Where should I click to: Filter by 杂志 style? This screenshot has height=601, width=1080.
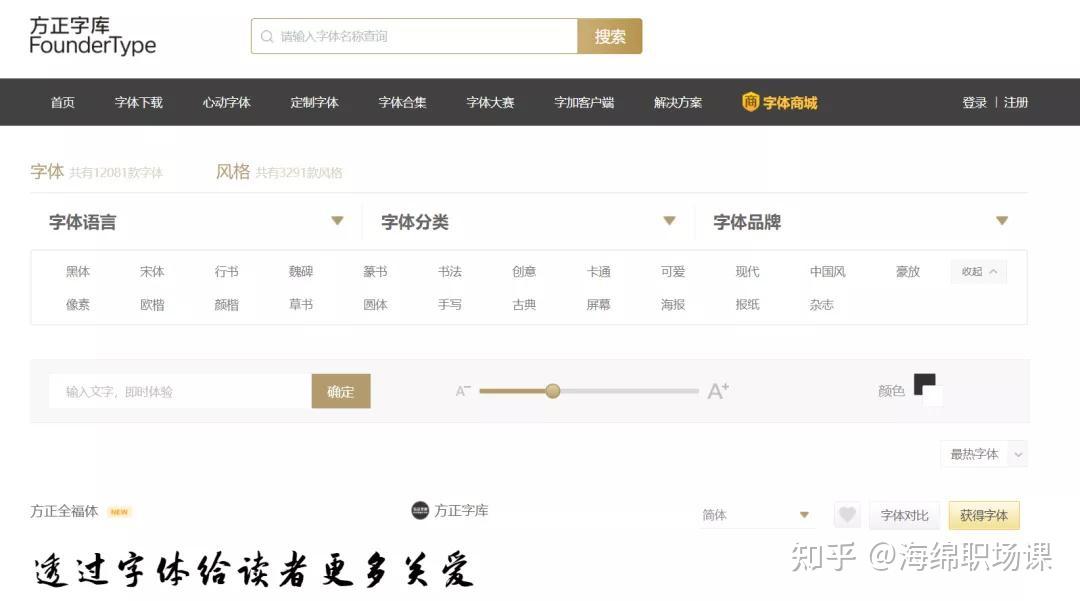[822, 304]
